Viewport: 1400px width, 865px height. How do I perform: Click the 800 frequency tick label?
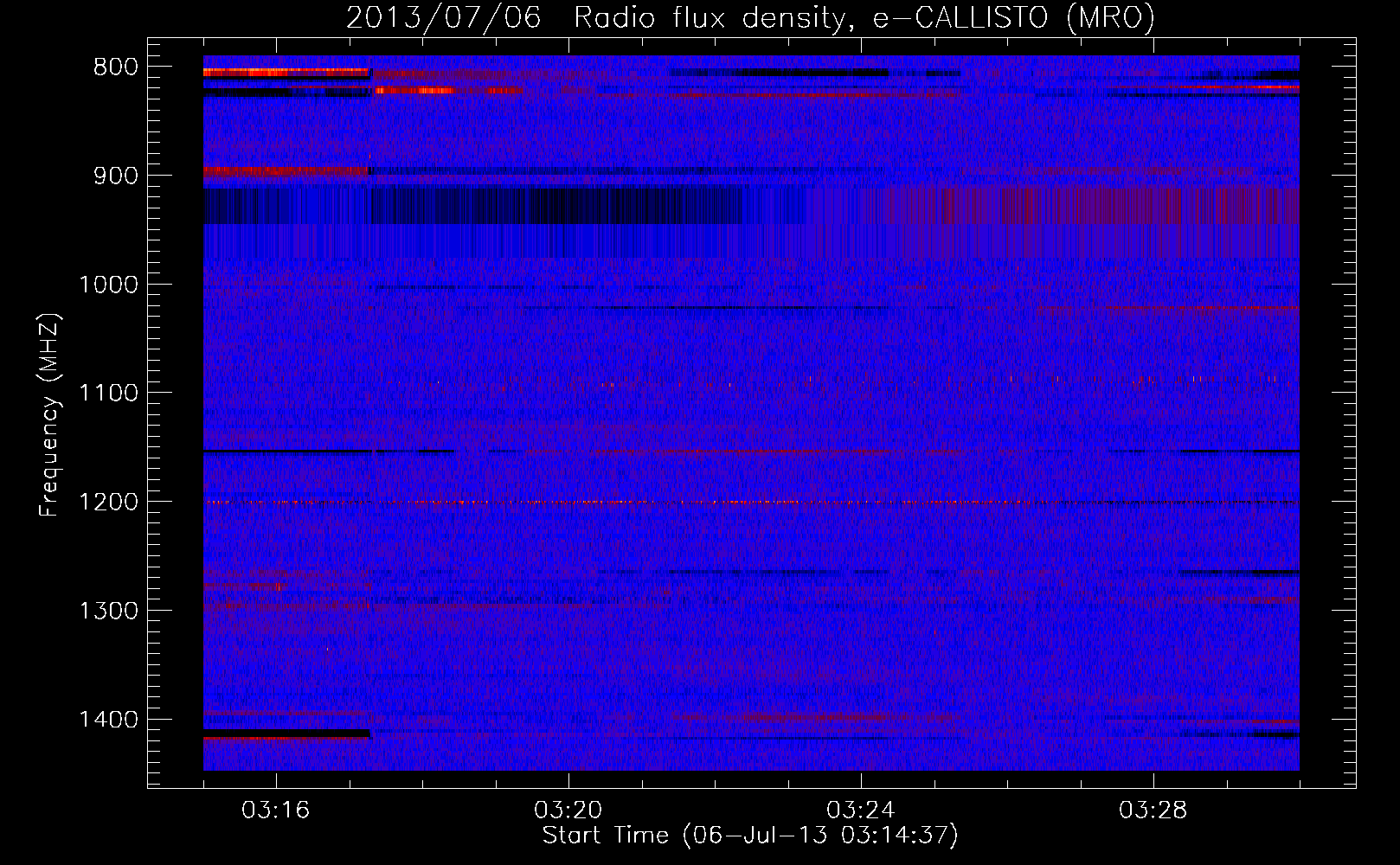click(x=116, y=67)
